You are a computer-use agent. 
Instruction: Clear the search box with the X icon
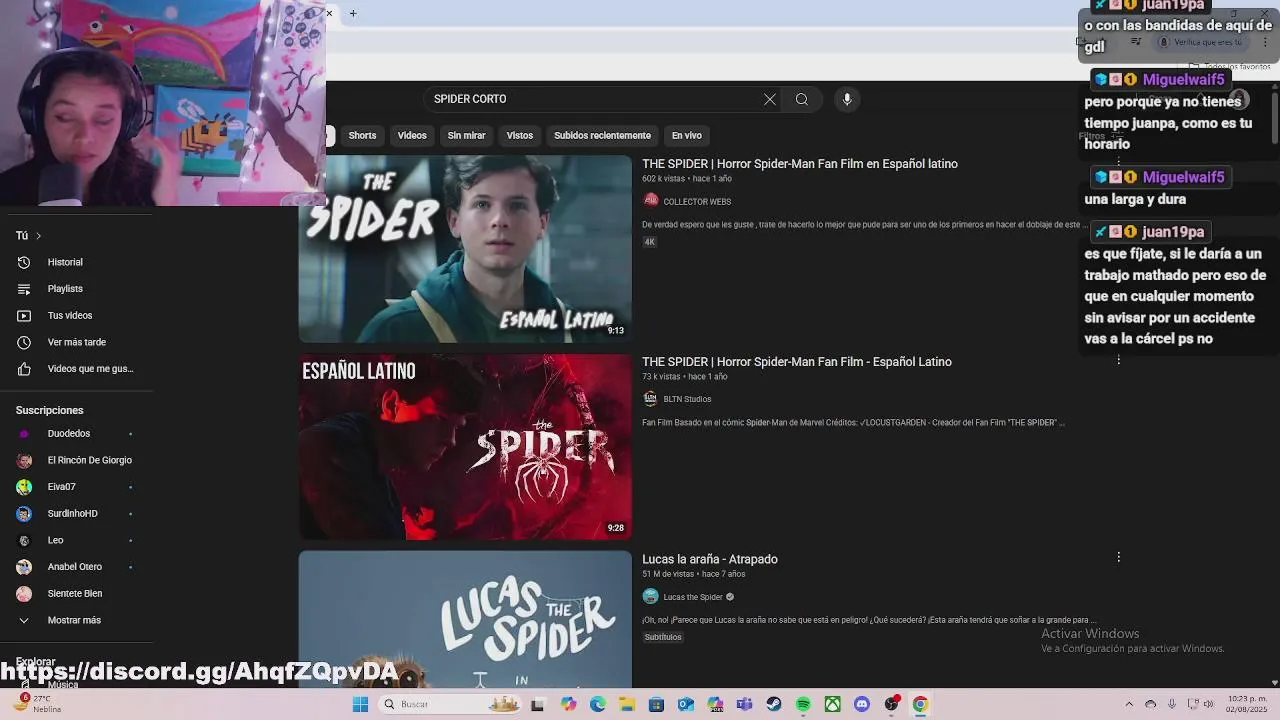point(769,99)
